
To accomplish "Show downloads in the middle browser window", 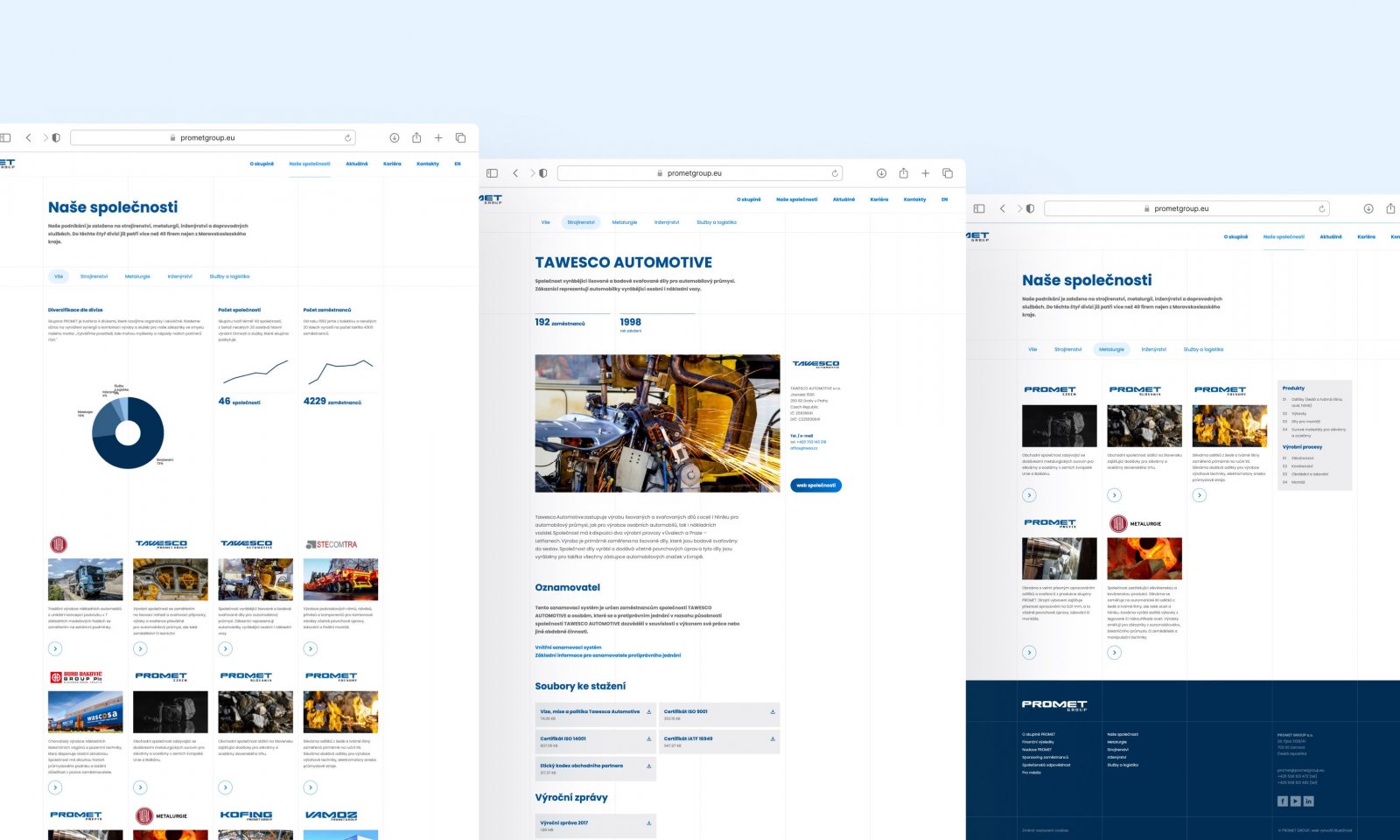I will pos(881,173).
